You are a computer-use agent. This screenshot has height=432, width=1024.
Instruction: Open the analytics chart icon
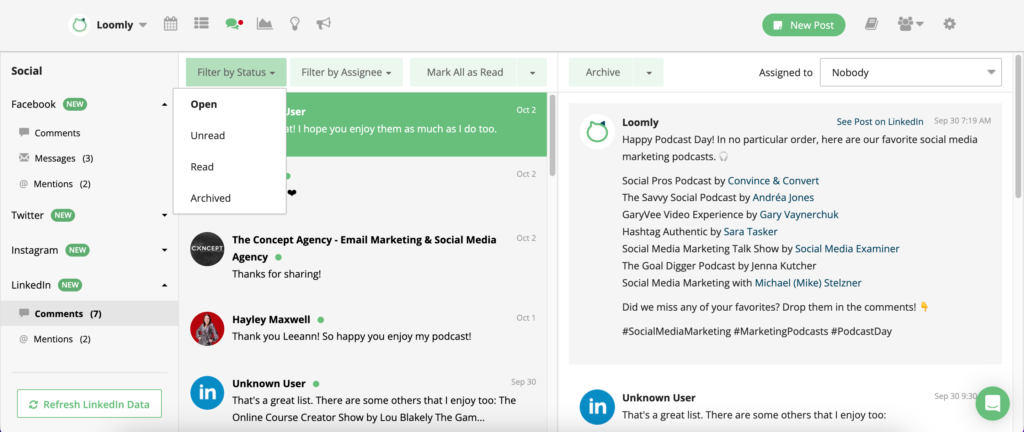(264, 24)
